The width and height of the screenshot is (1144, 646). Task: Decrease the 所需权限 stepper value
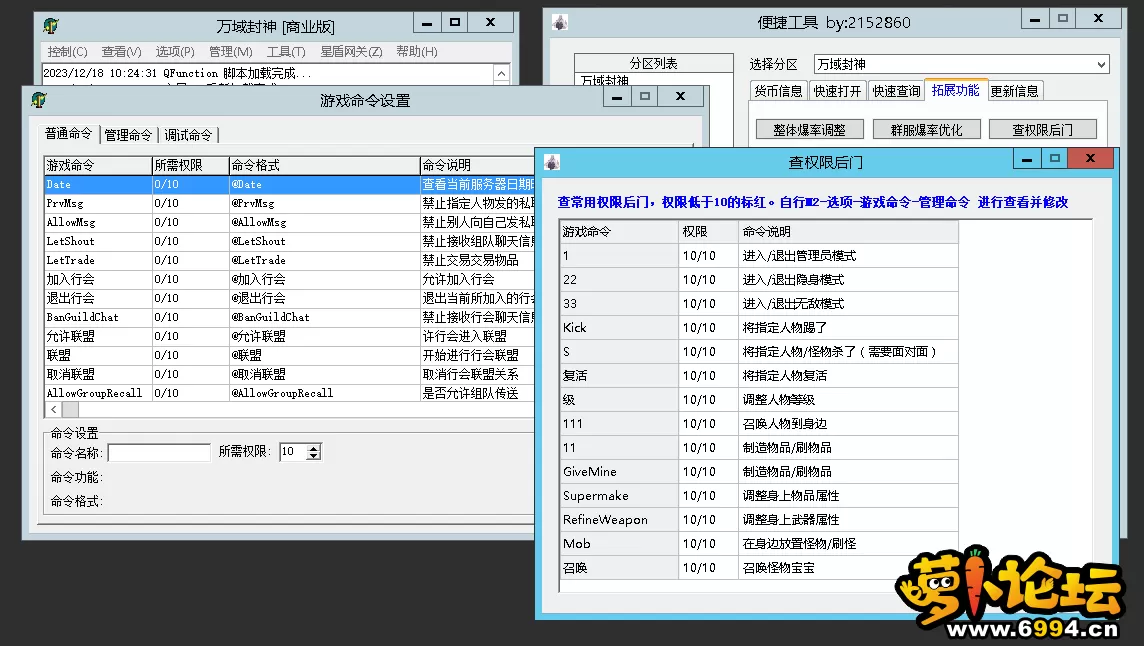(x=314, y=457)
